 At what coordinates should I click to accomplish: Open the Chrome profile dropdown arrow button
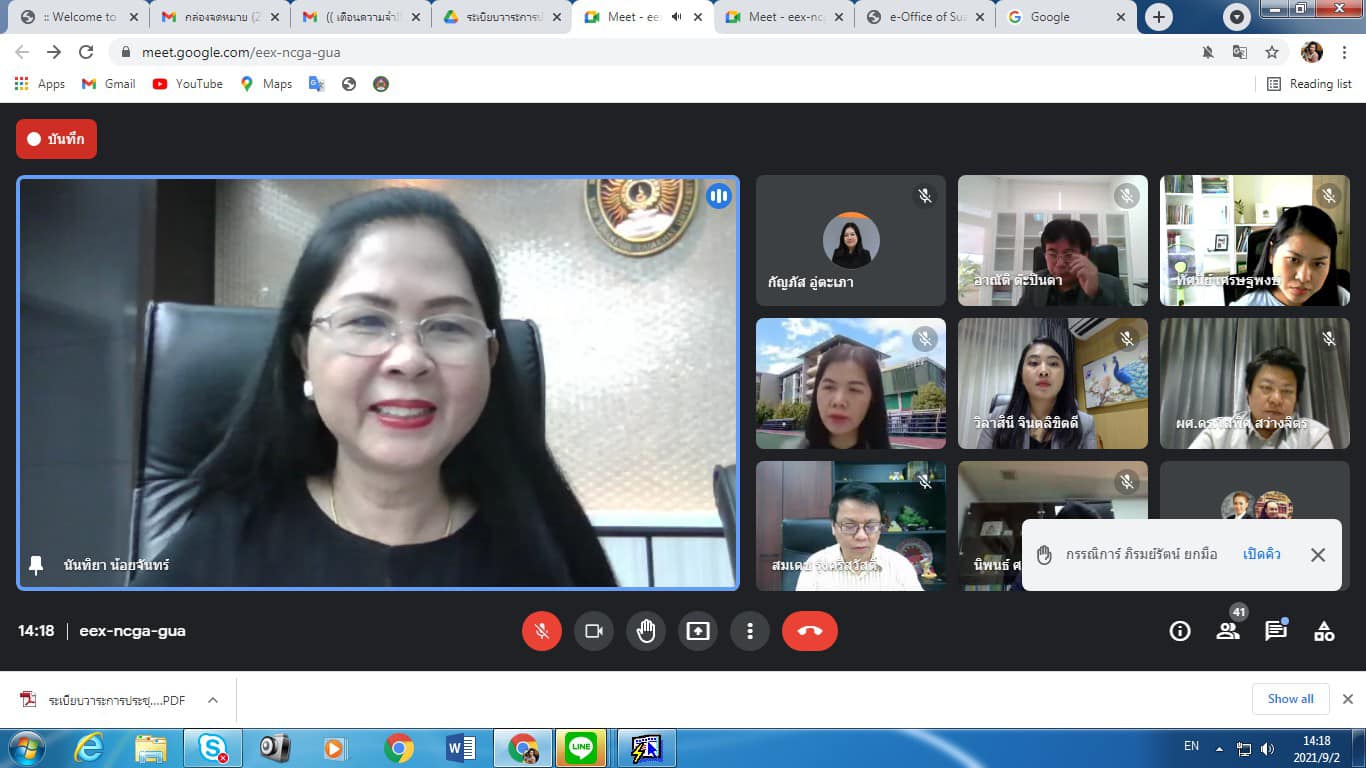[x=1238, y=17]
